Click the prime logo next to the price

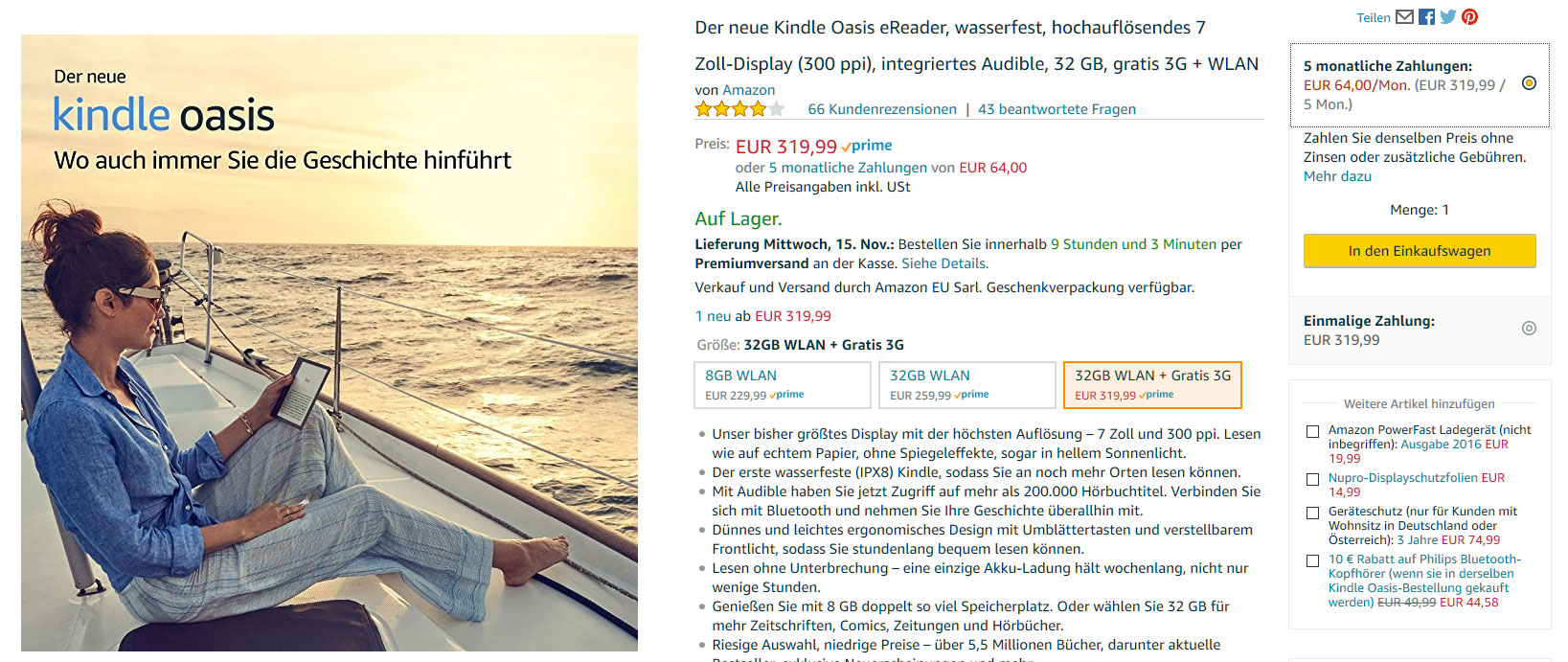[867, 146]
